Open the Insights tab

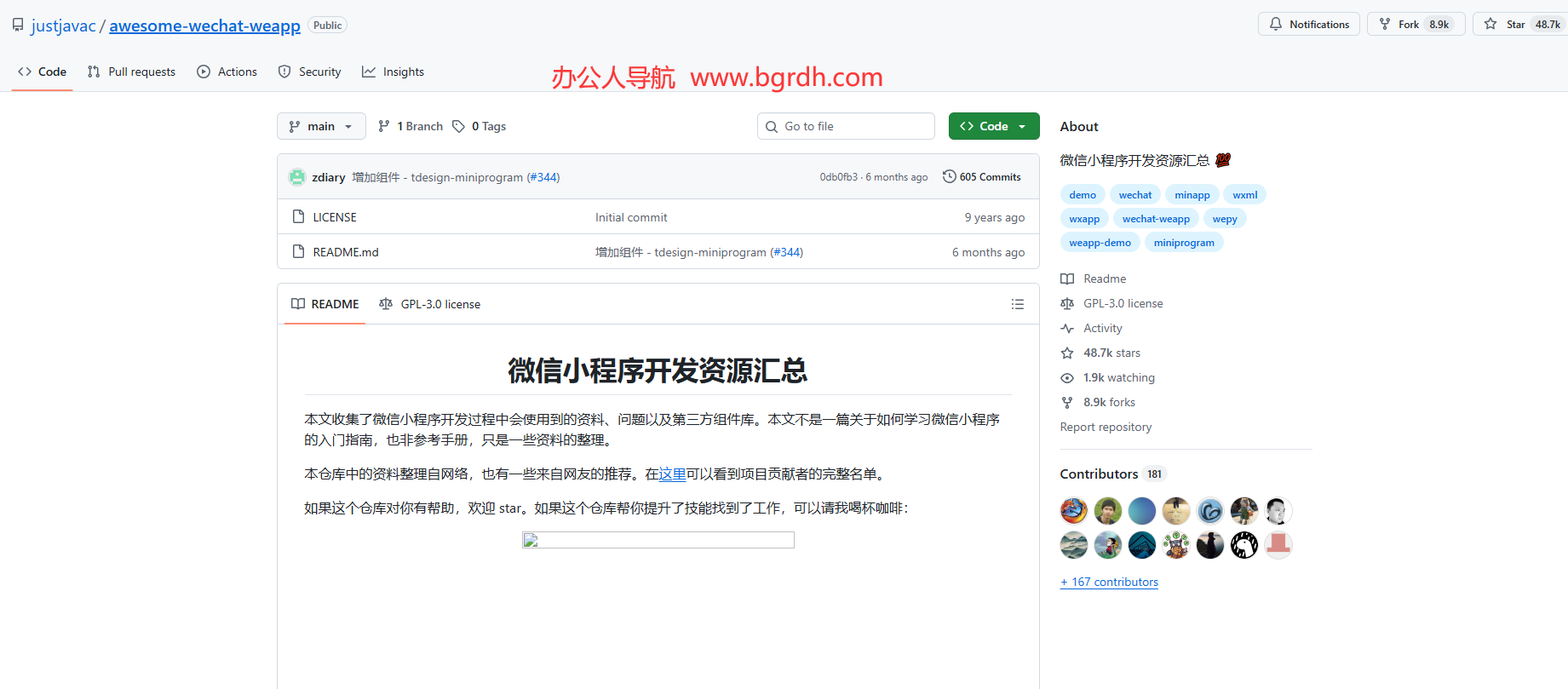(393, 72)
